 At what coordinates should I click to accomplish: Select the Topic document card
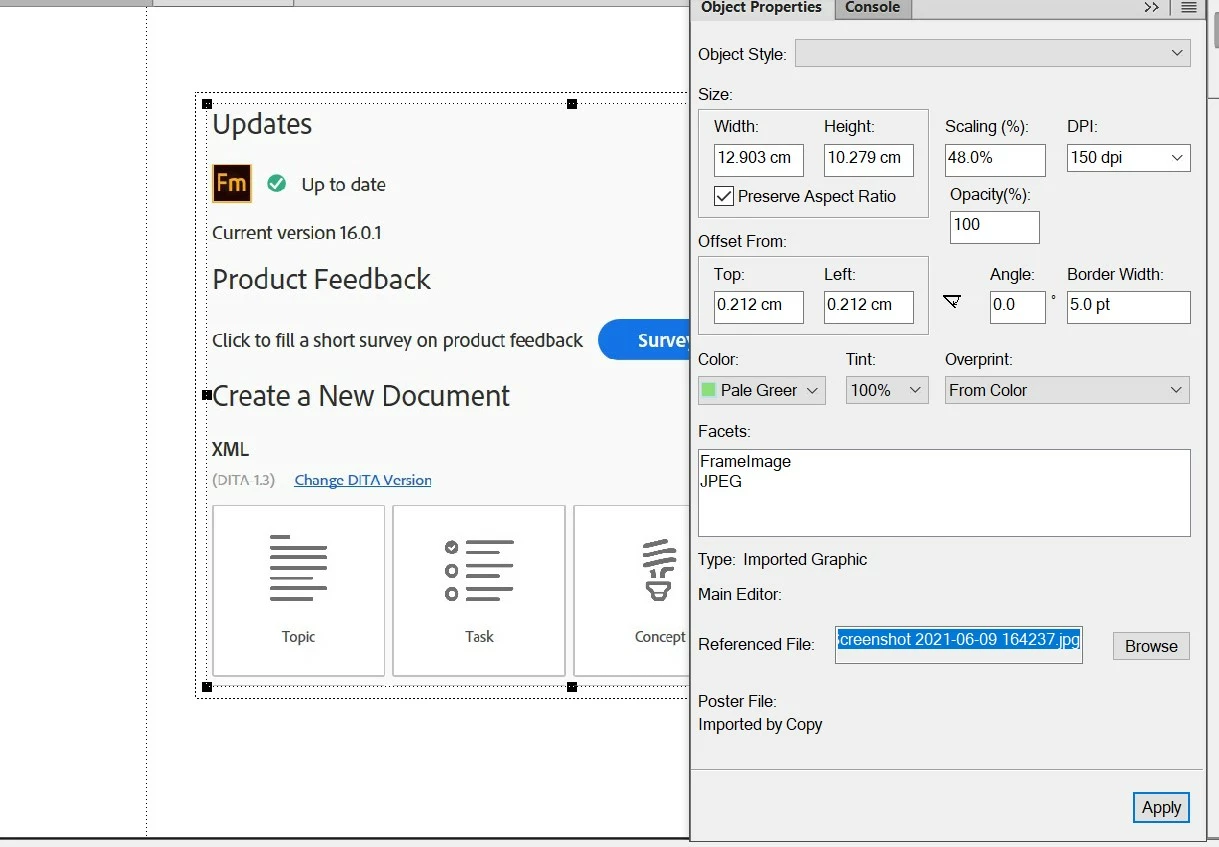point(299,590)
